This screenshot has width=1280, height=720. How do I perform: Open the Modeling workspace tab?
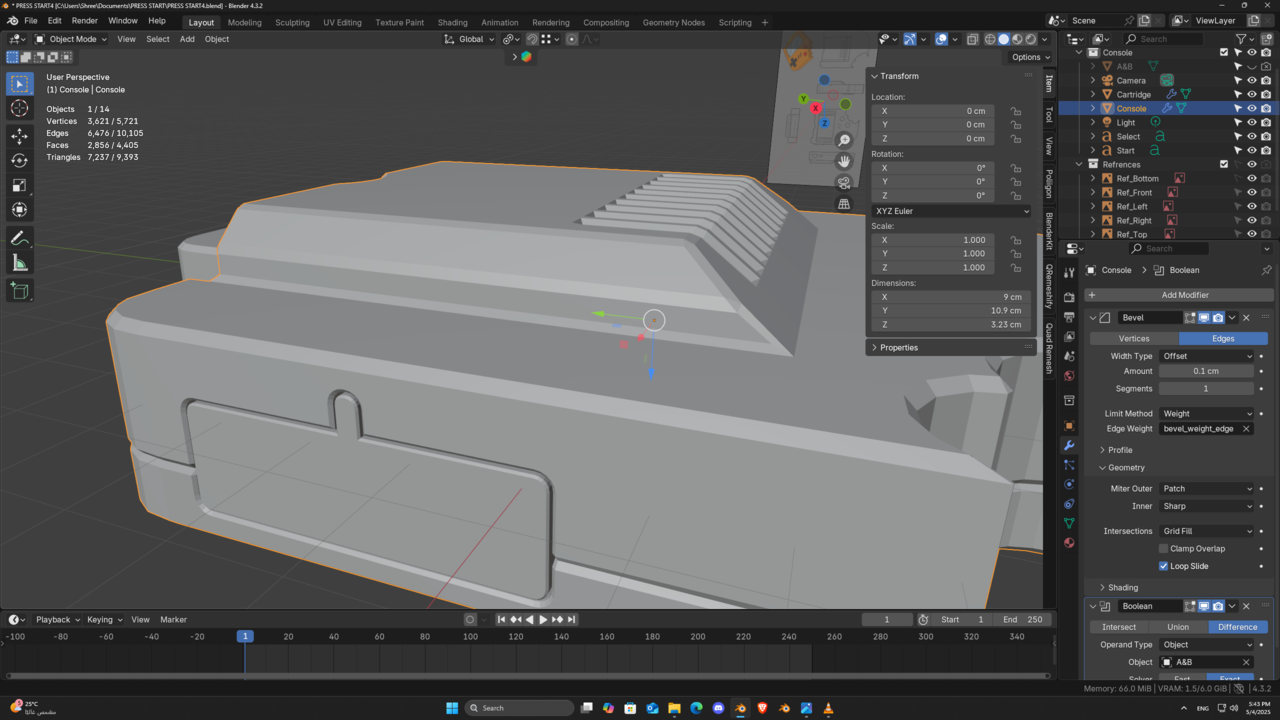244,22
